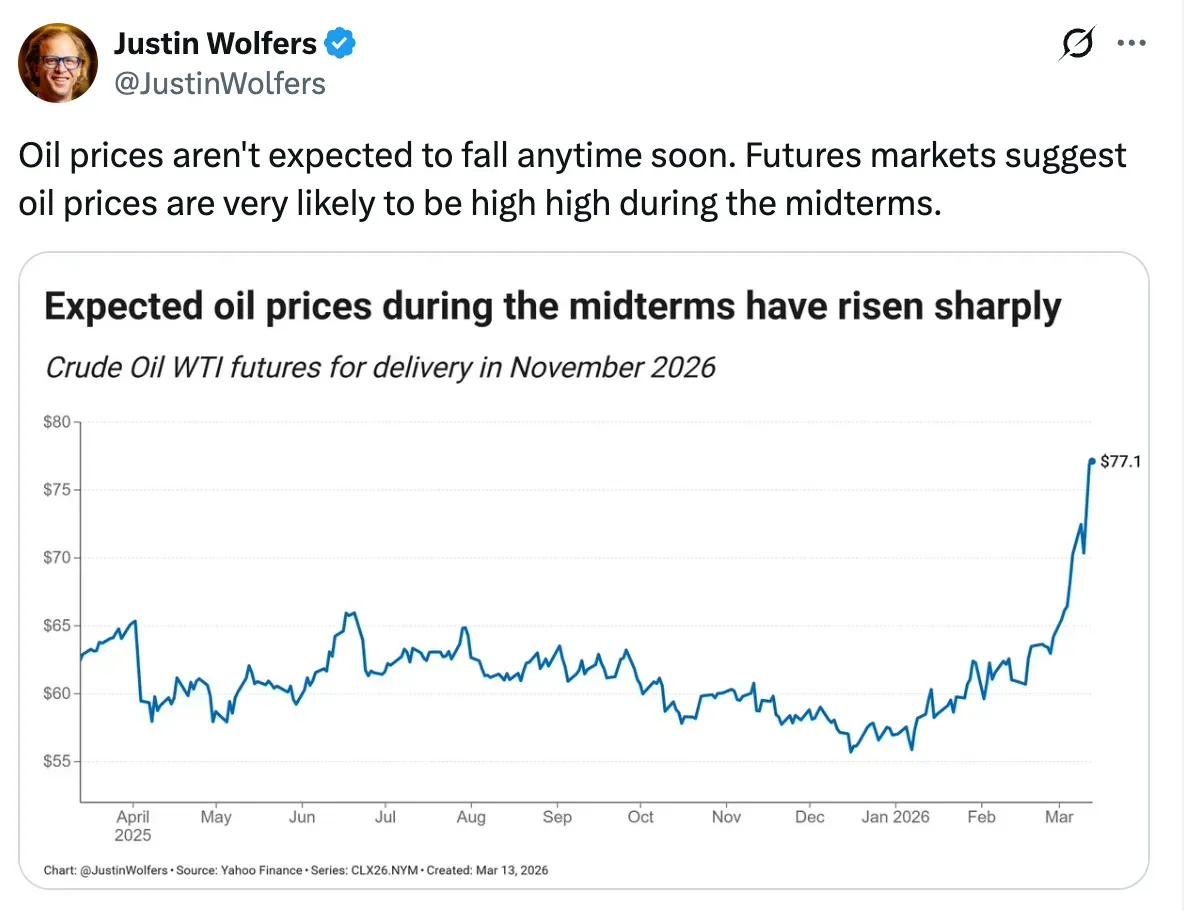Click the Mar label on the time axis
1196x911 pixels.
point(1059,817)
